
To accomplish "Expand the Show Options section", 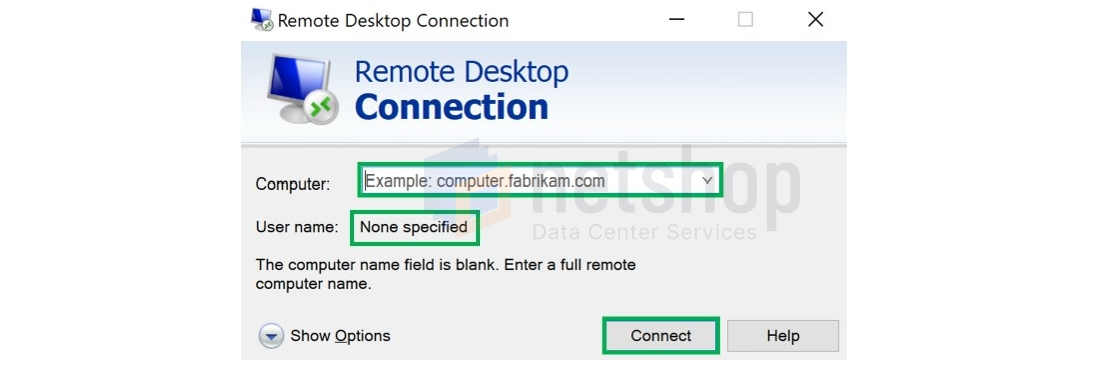I will point(340,337).
